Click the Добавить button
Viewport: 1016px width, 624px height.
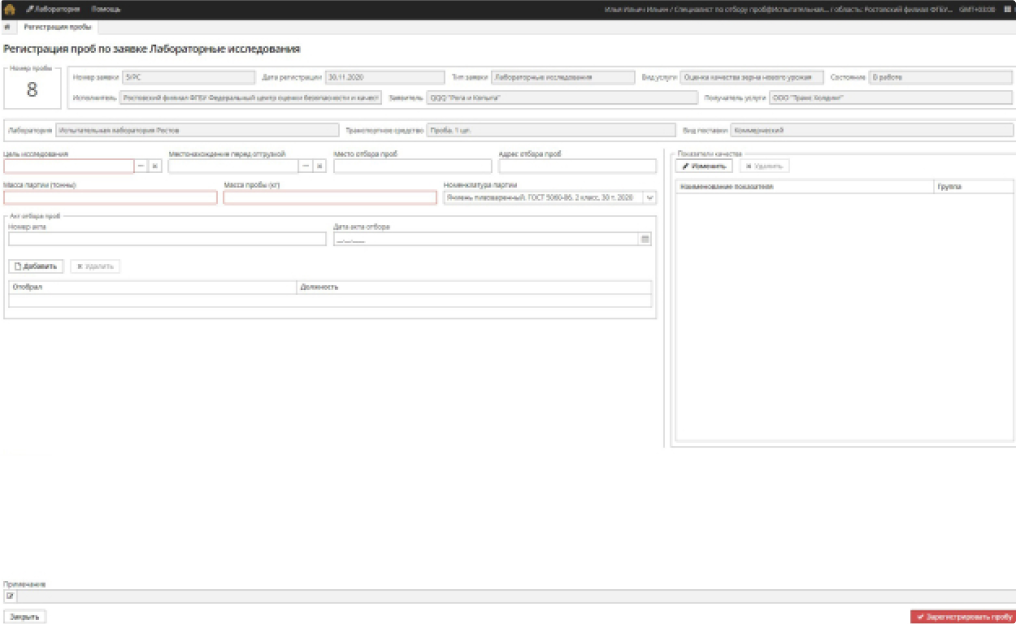36,266
